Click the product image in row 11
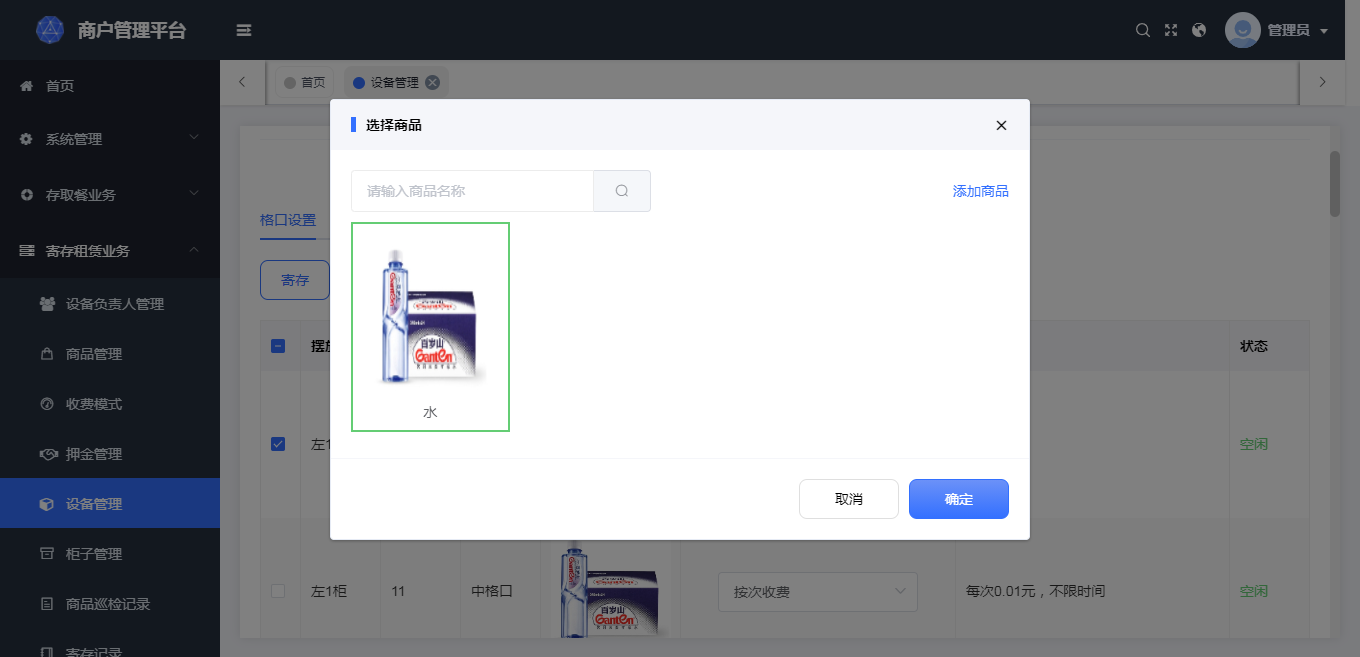The width and height of the screenshot is (1360, 657). pos(610,591)
